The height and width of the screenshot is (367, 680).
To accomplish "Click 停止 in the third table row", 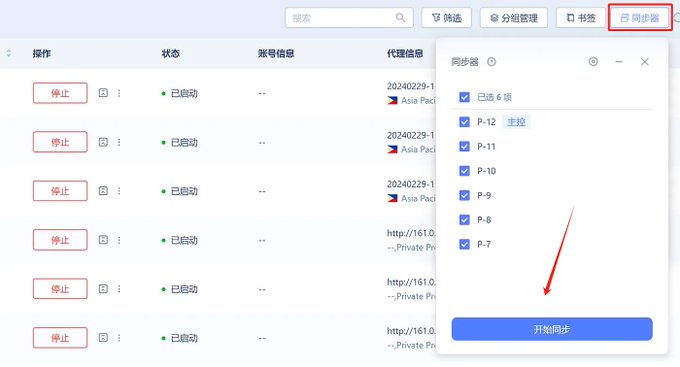I will point(60,191).
